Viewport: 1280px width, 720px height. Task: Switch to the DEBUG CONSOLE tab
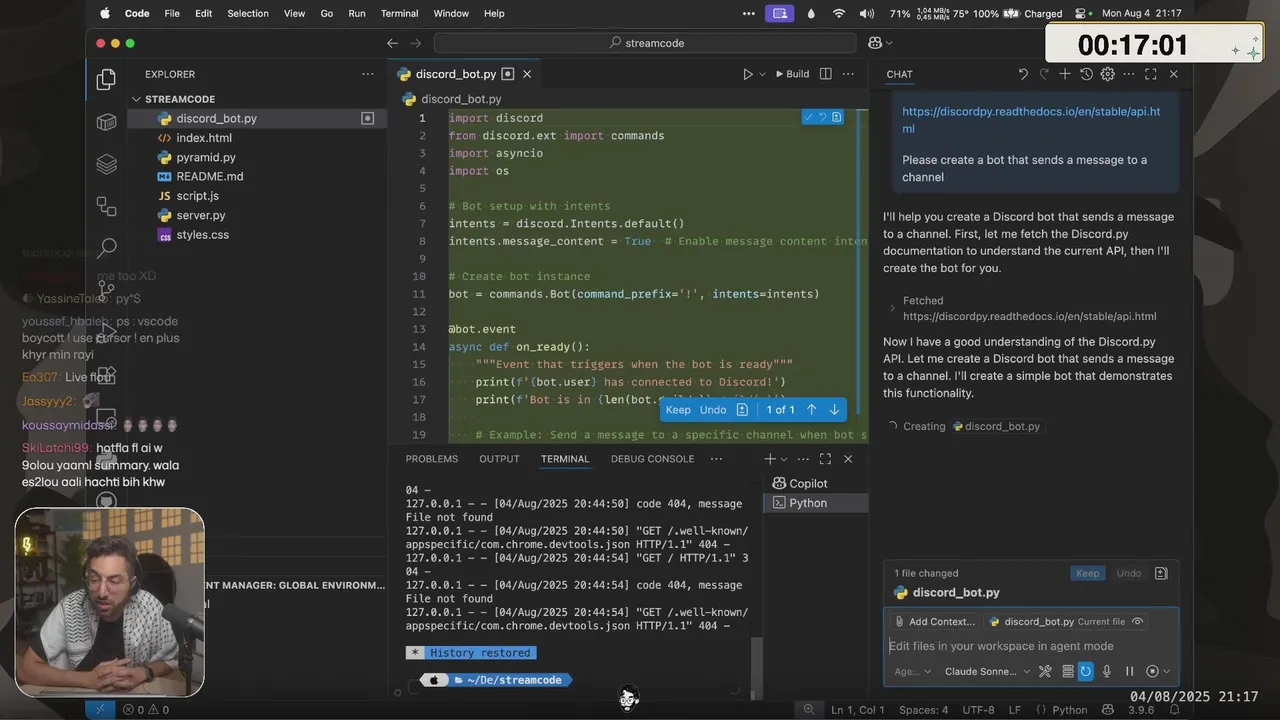[x=652, y=459]
